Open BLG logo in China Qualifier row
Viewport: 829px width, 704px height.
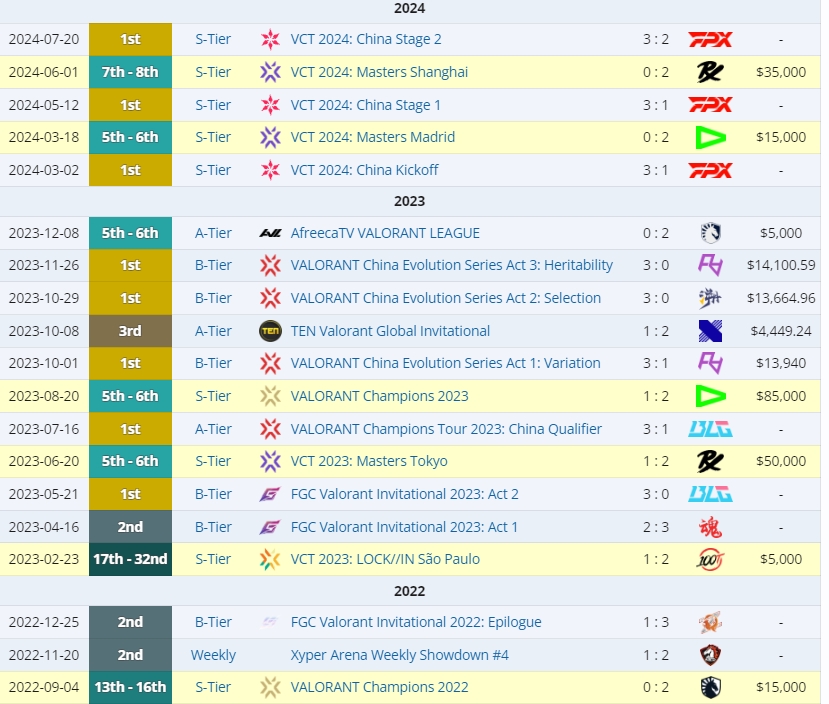(x=710, y=429)
